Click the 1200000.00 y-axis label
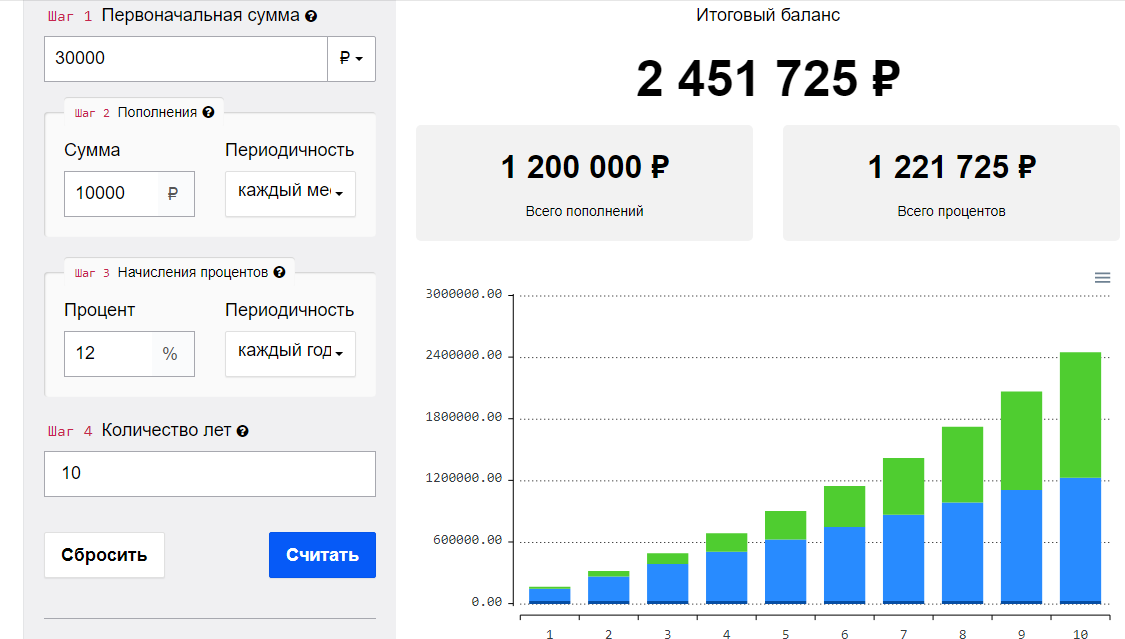Viewport: 1125px width, 639px height. pyautogui.click(x=463, y=478)
